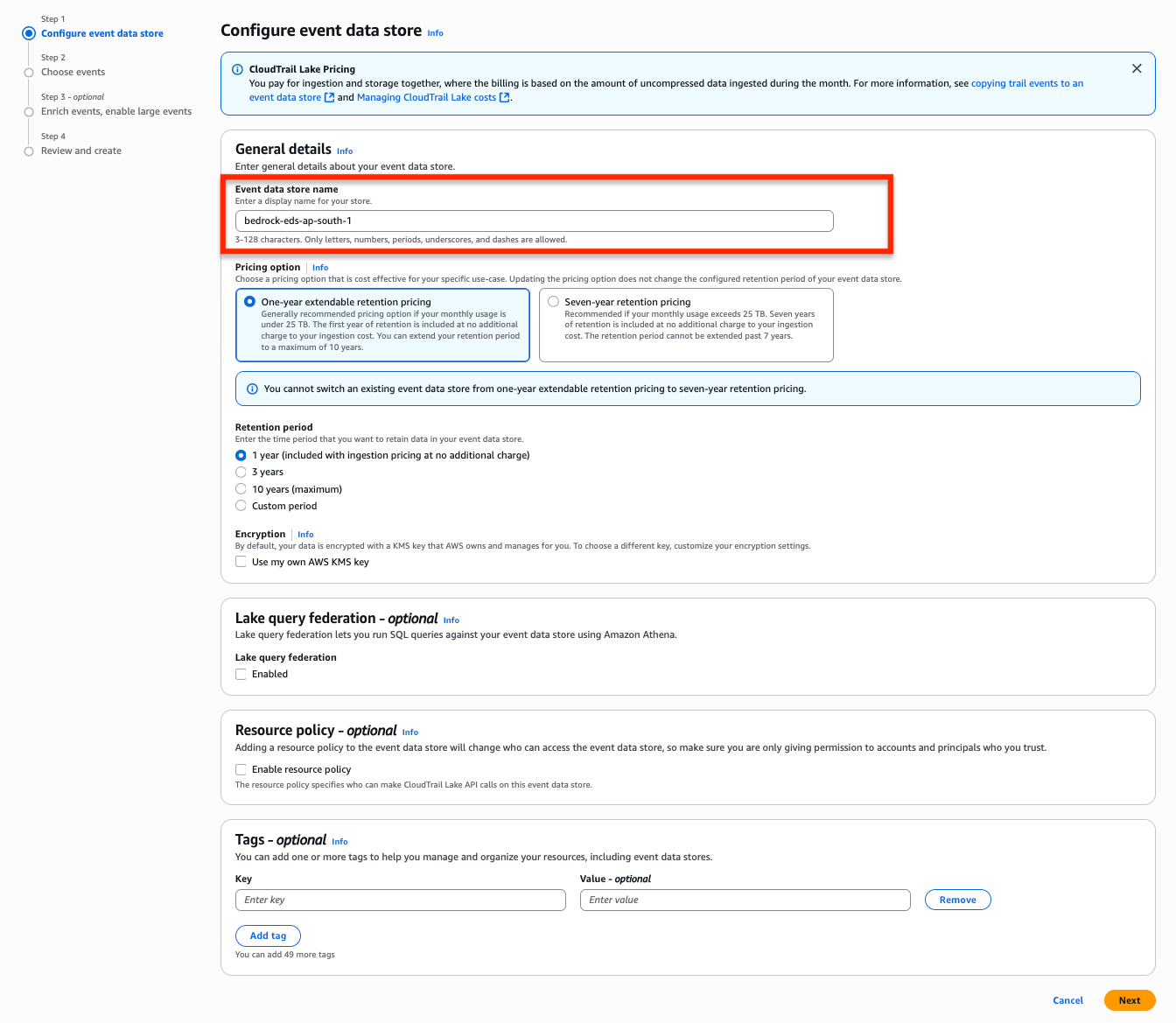Enable Use my own AWS KMS key

241,561
